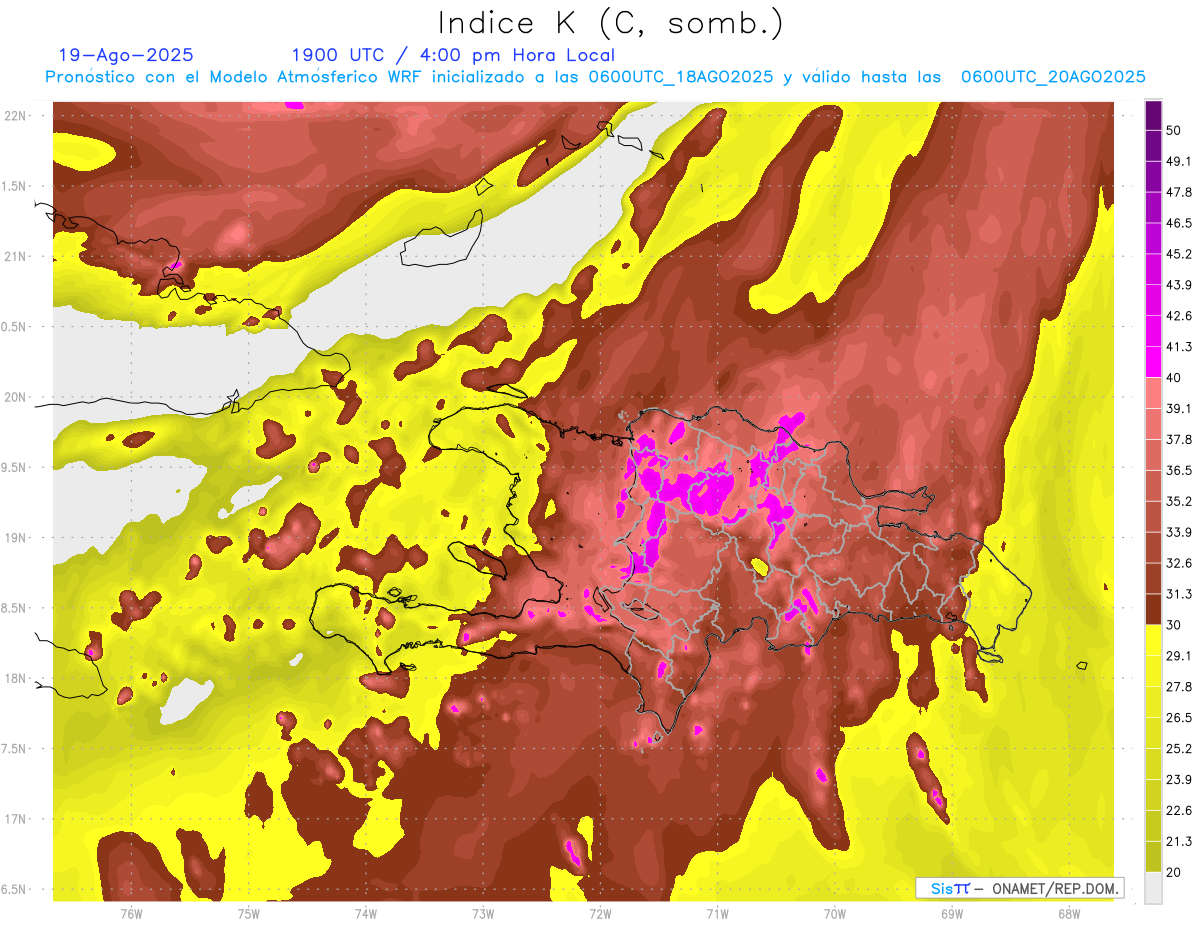Click the color bar value 20
The image size is (1200, 927).
(1175, 872)
